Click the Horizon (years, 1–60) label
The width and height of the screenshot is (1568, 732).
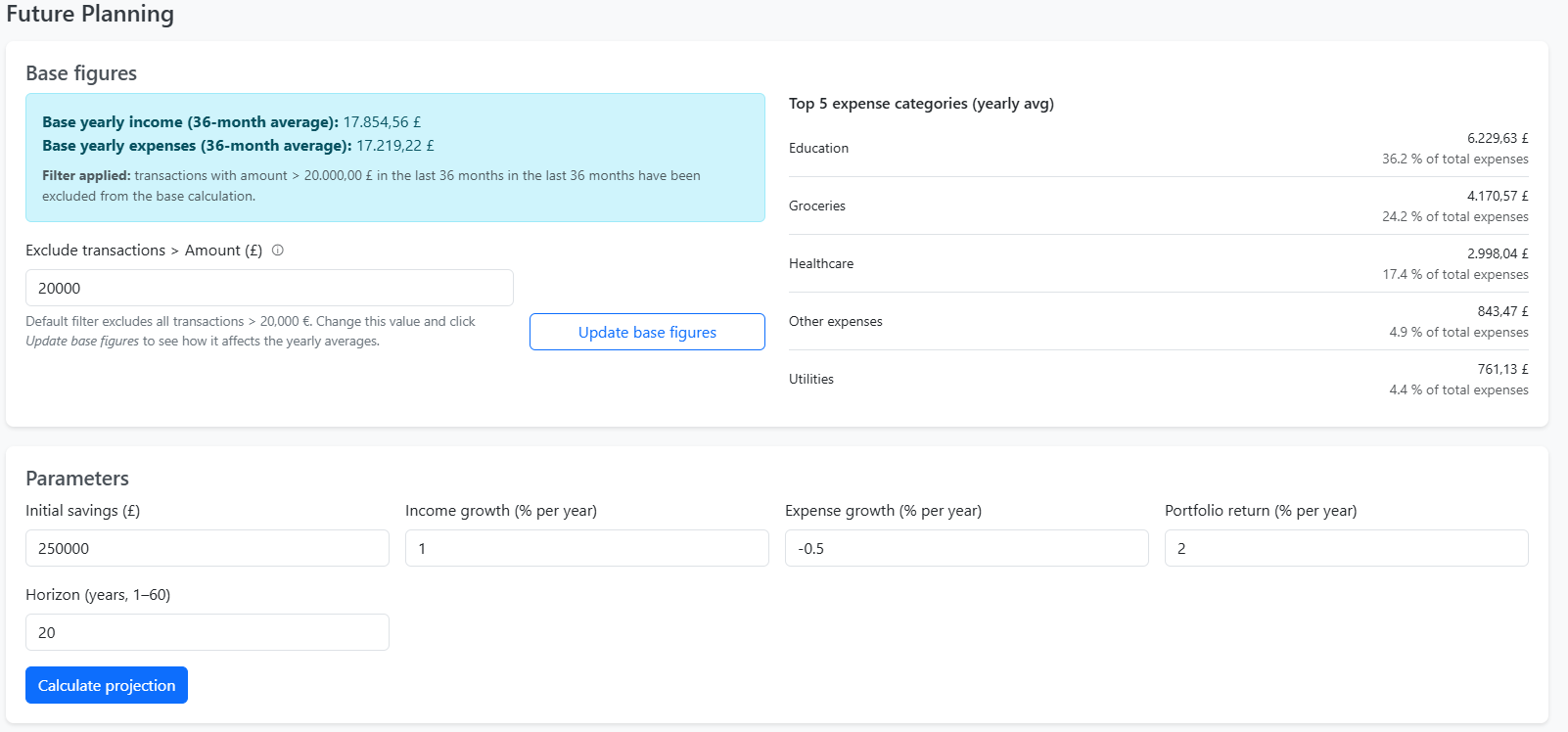(98, 595)
